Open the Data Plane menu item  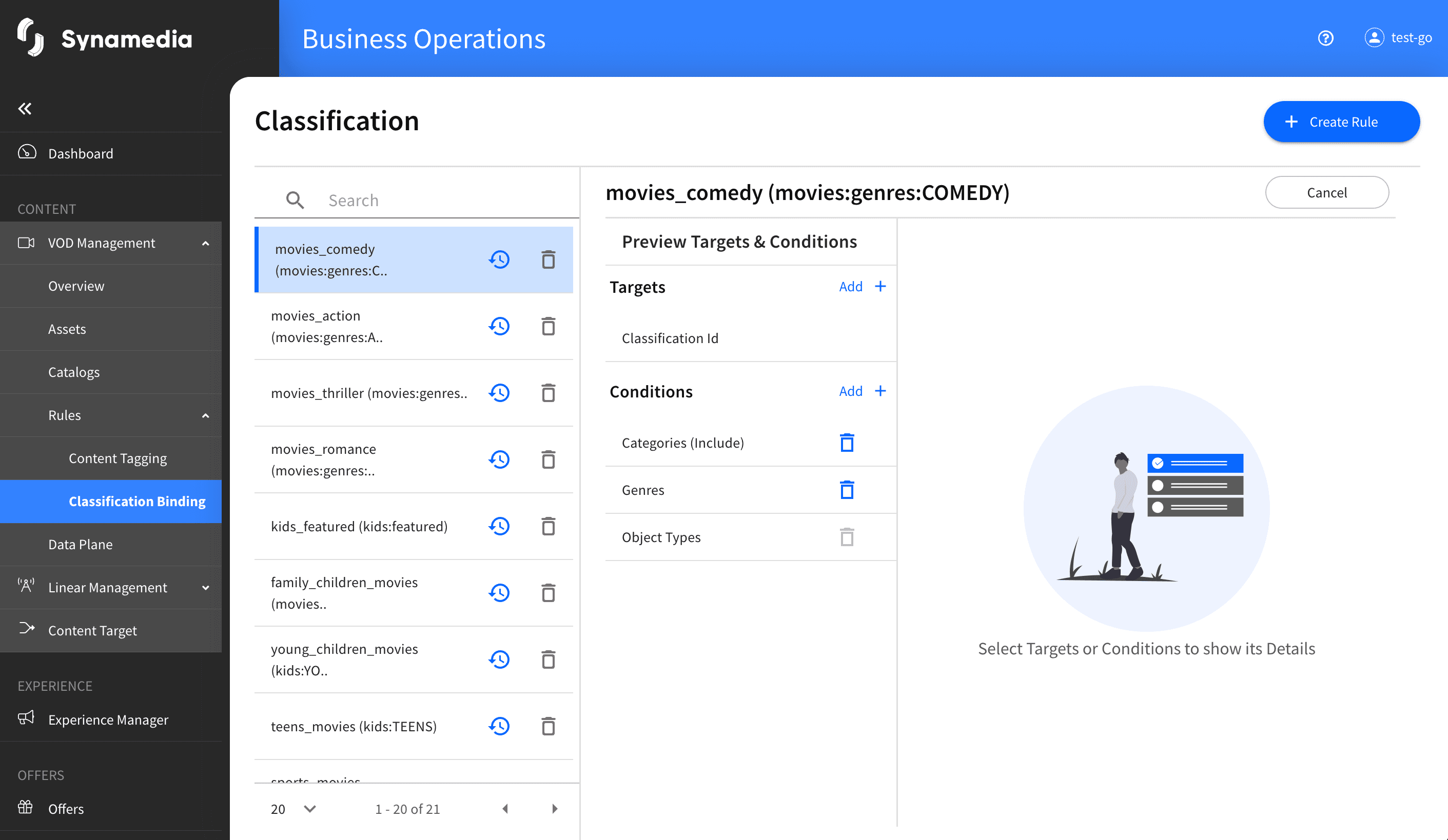tap(111, 544)
